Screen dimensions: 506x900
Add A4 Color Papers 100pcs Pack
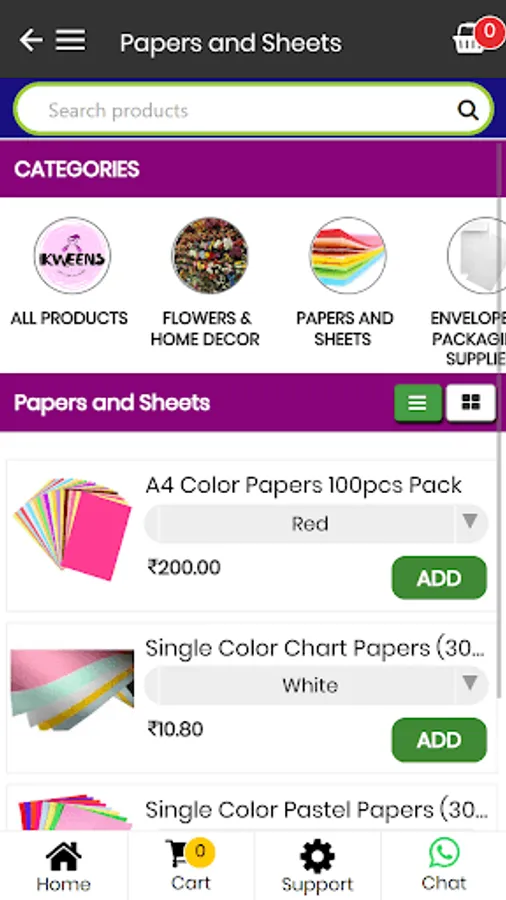pos(439,578)
